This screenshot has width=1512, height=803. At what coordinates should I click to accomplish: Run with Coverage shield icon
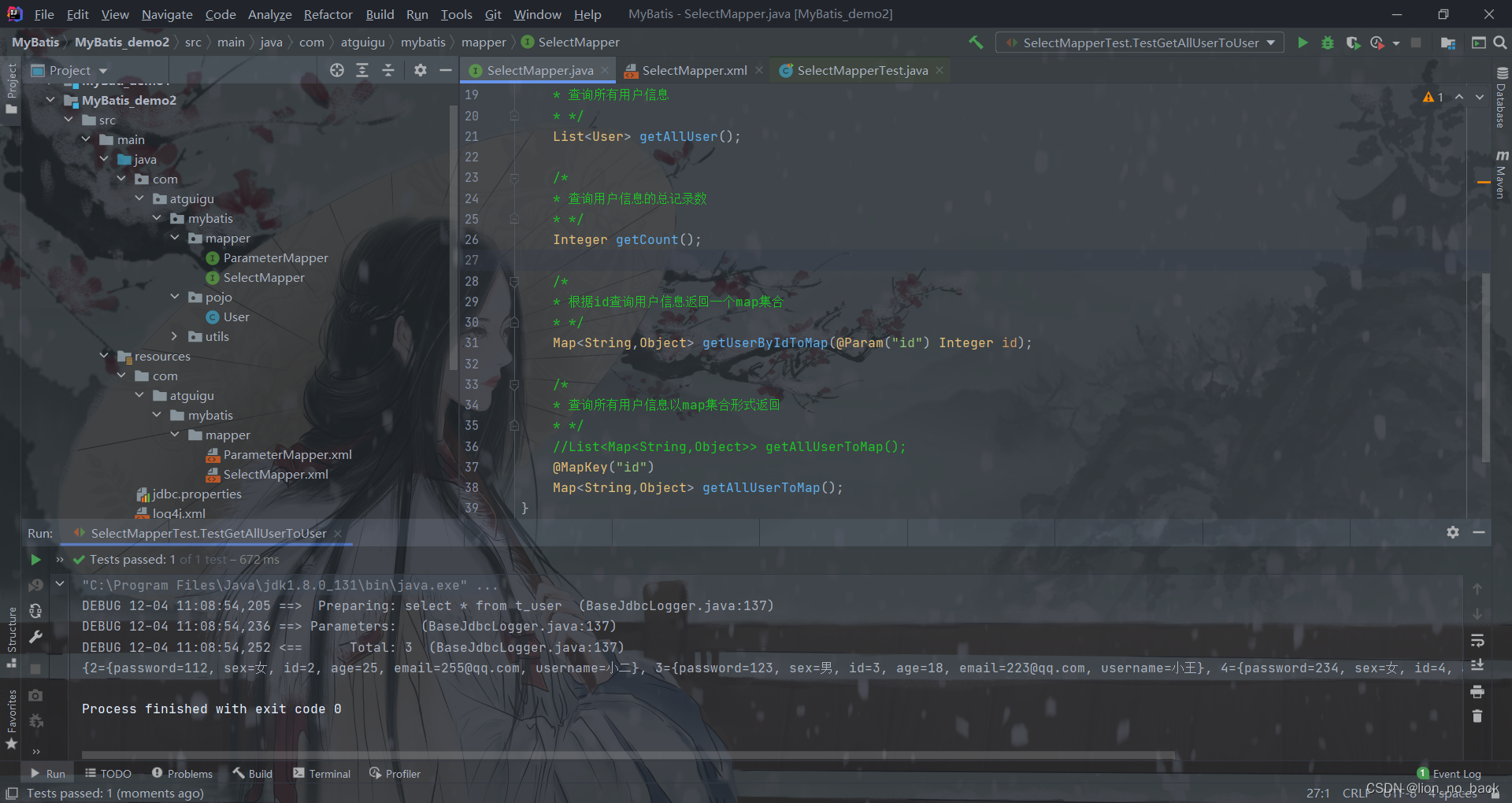[x=1353, y=43]
